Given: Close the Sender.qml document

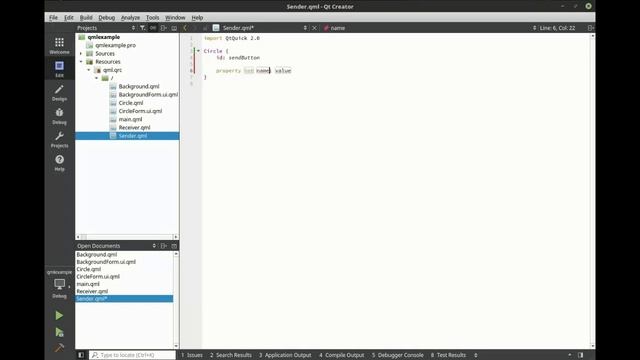Looking at the screenshot, I should [x=314, y=28].
